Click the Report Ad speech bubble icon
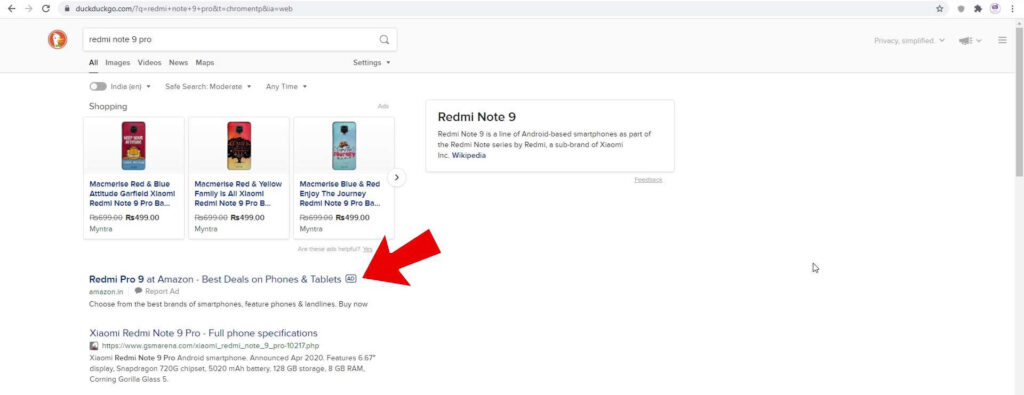This screenshot has width=1024, height=395. coord(138,291)
